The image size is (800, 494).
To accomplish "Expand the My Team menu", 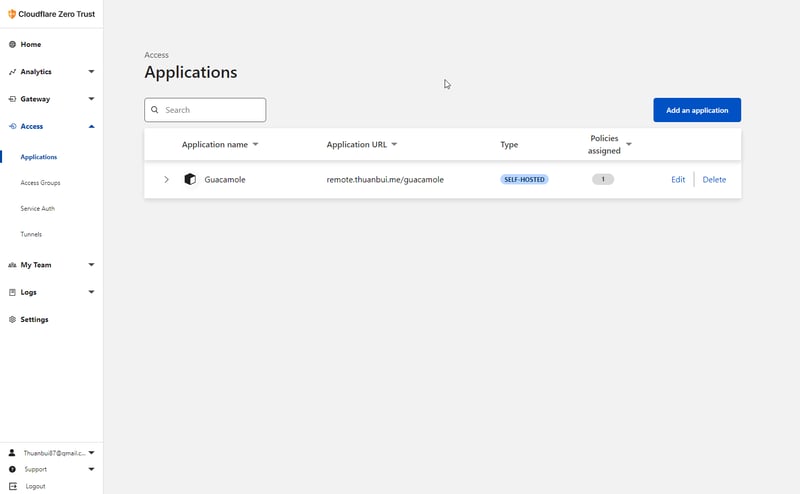I will 91,265.
